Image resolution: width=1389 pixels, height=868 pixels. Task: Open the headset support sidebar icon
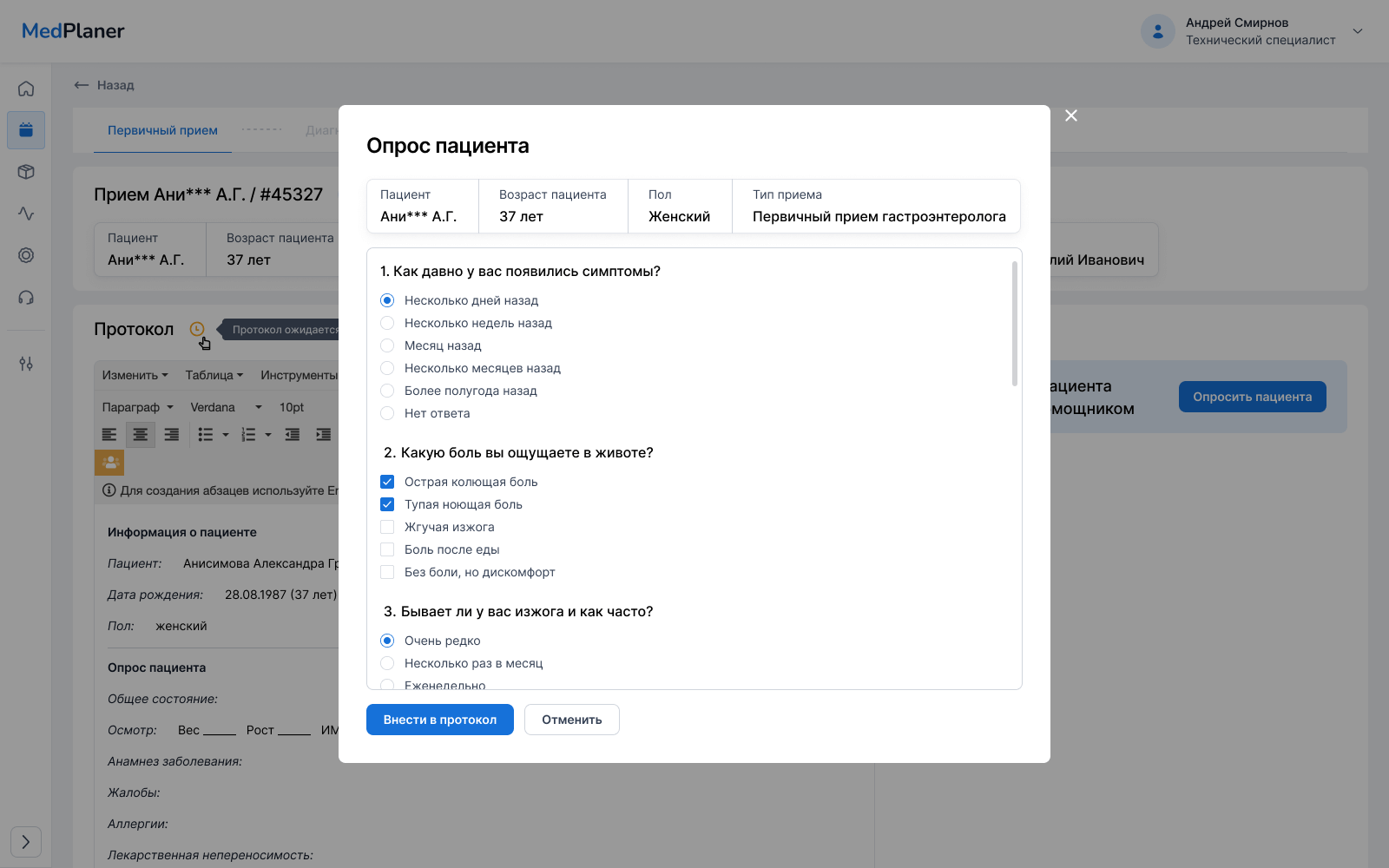[26, 298]
